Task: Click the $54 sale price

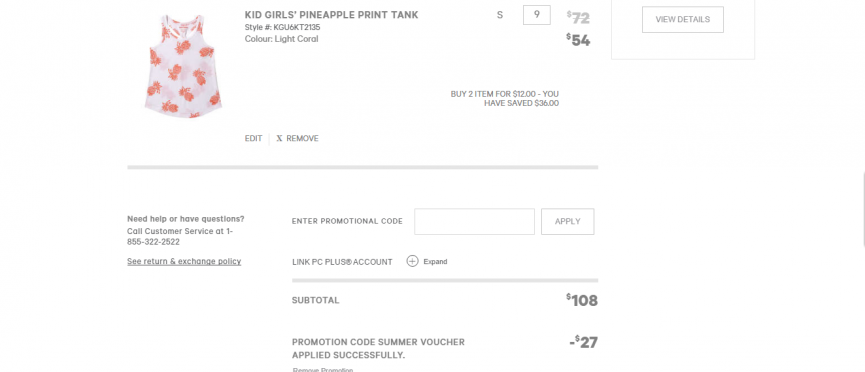Action: click(x=578, y=40)
